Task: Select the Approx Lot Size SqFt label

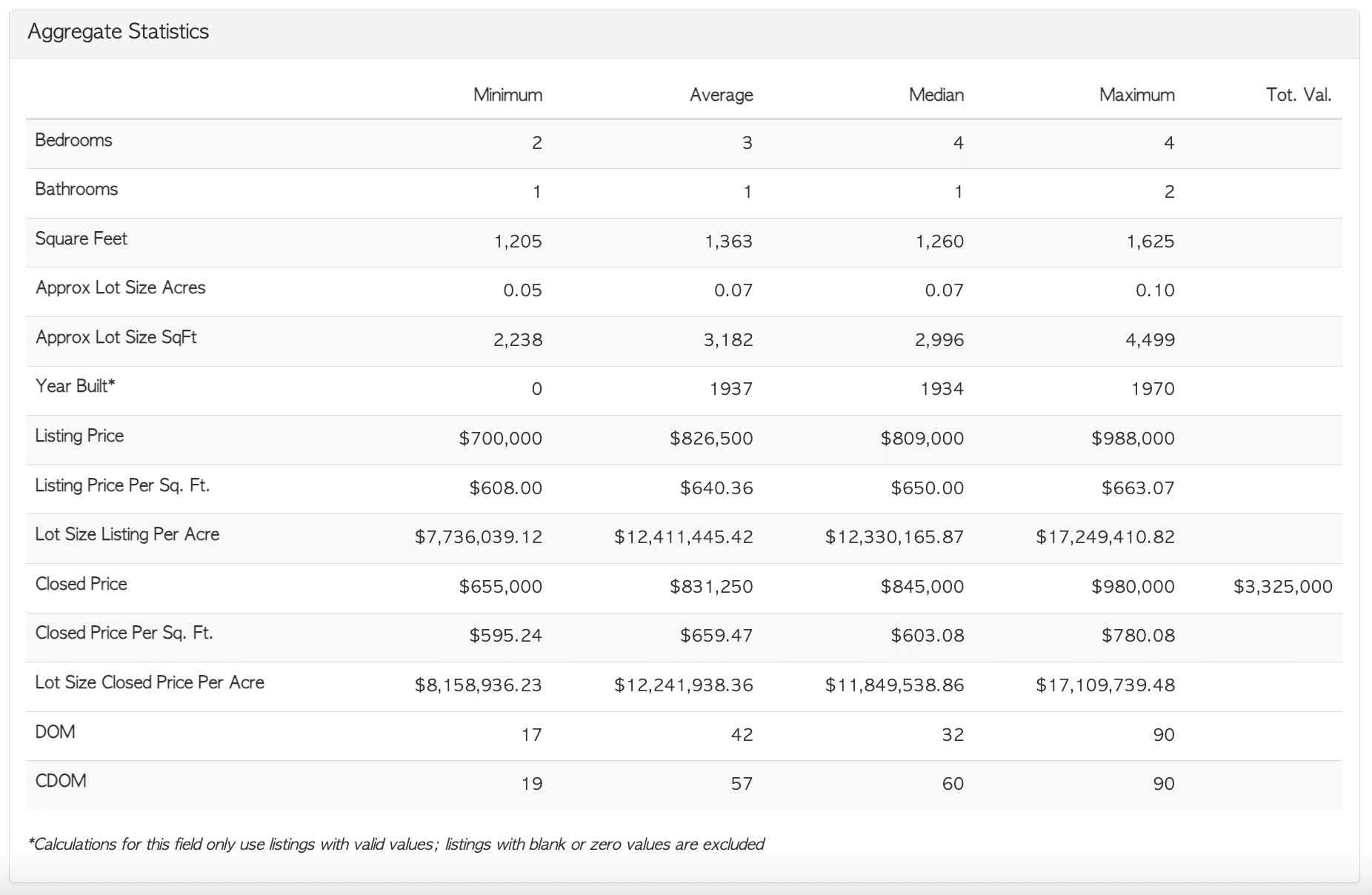Action: [116, 337]
